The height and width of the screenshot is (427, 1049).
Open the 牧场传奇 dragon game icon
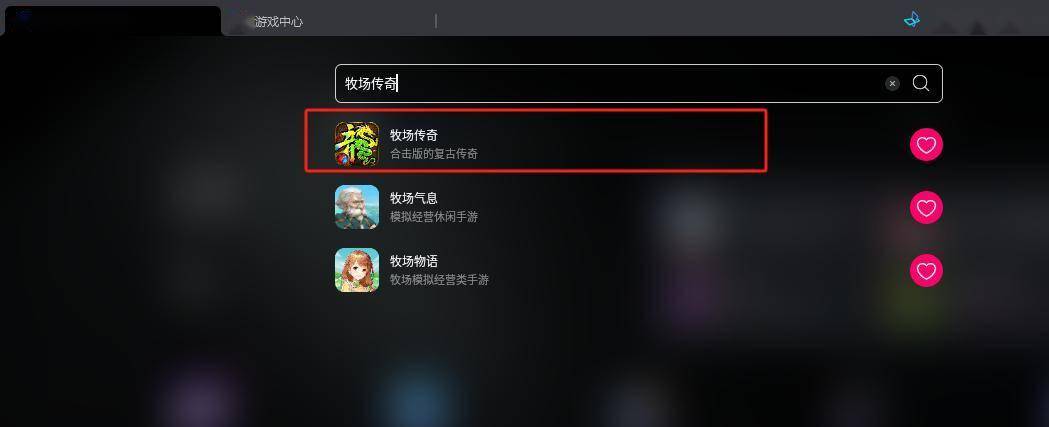tap(357, 144)
